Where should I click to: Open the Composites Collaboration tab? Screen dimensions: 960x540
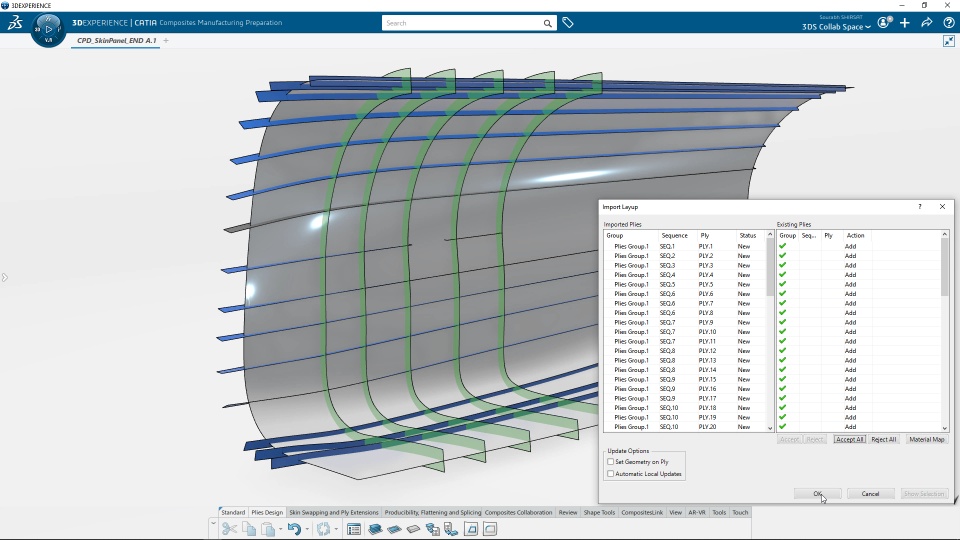(519, 512)
